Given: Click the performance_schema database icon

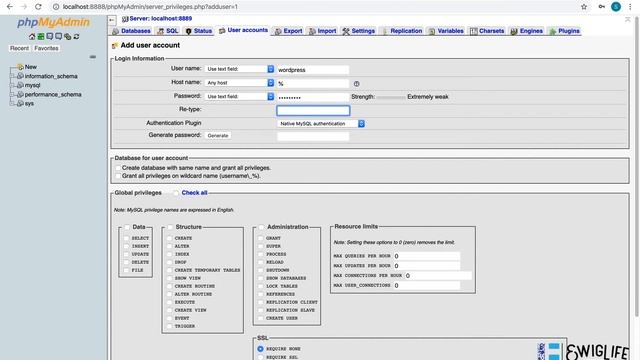Looking at the screenshot, I should (x=20, y=94).
